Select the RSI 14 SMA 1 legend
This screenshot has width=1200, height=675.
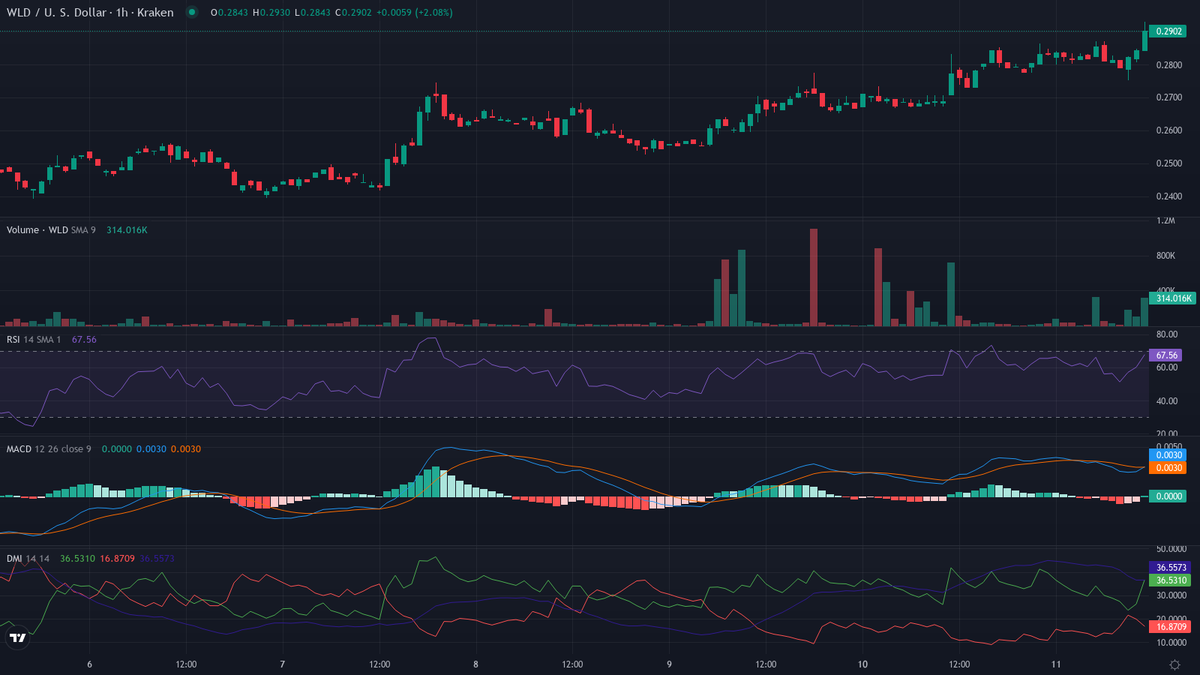point(34,339)
